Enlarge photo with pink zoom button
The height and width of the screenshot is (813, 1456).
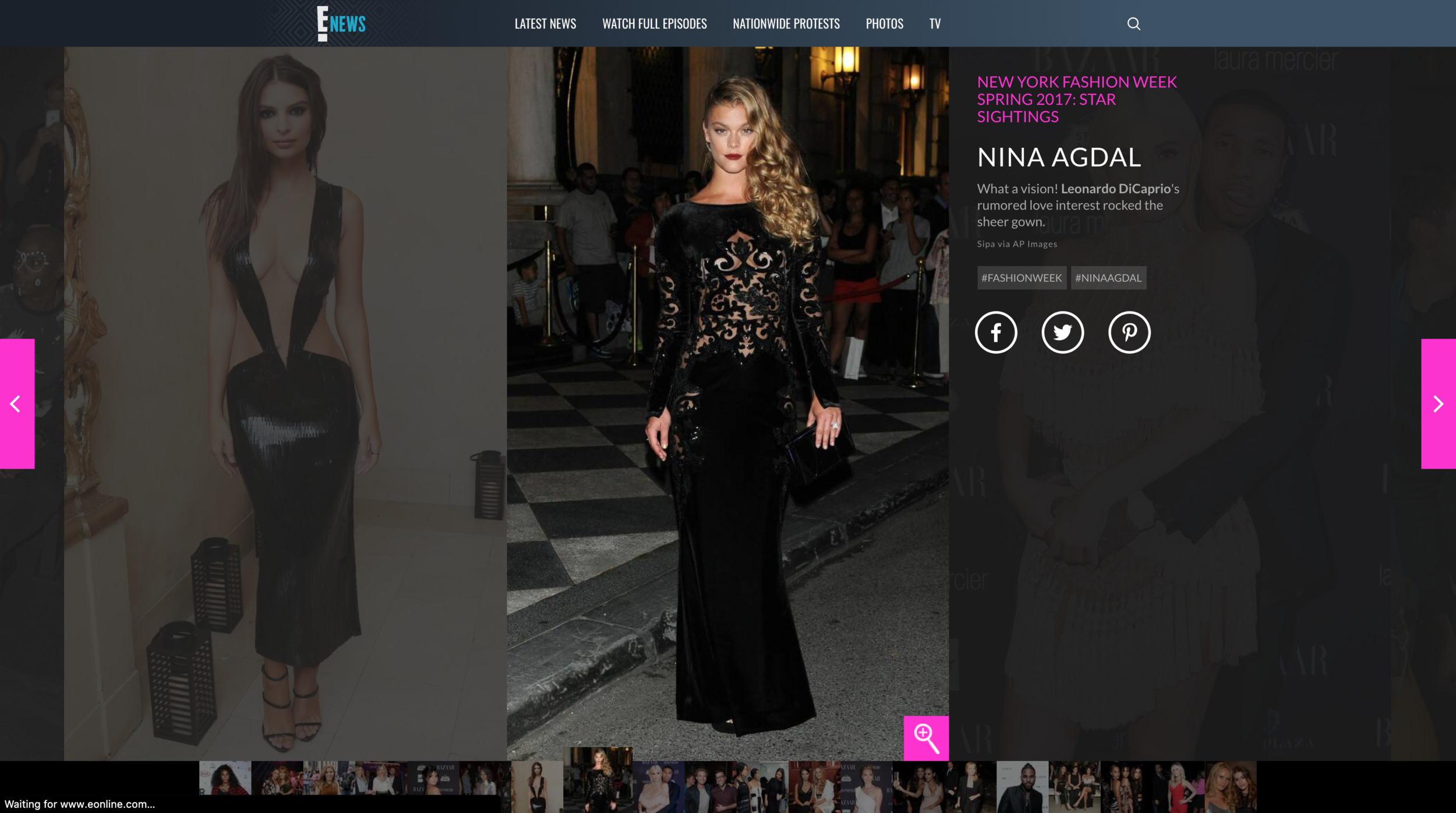[x=925, y=738]
